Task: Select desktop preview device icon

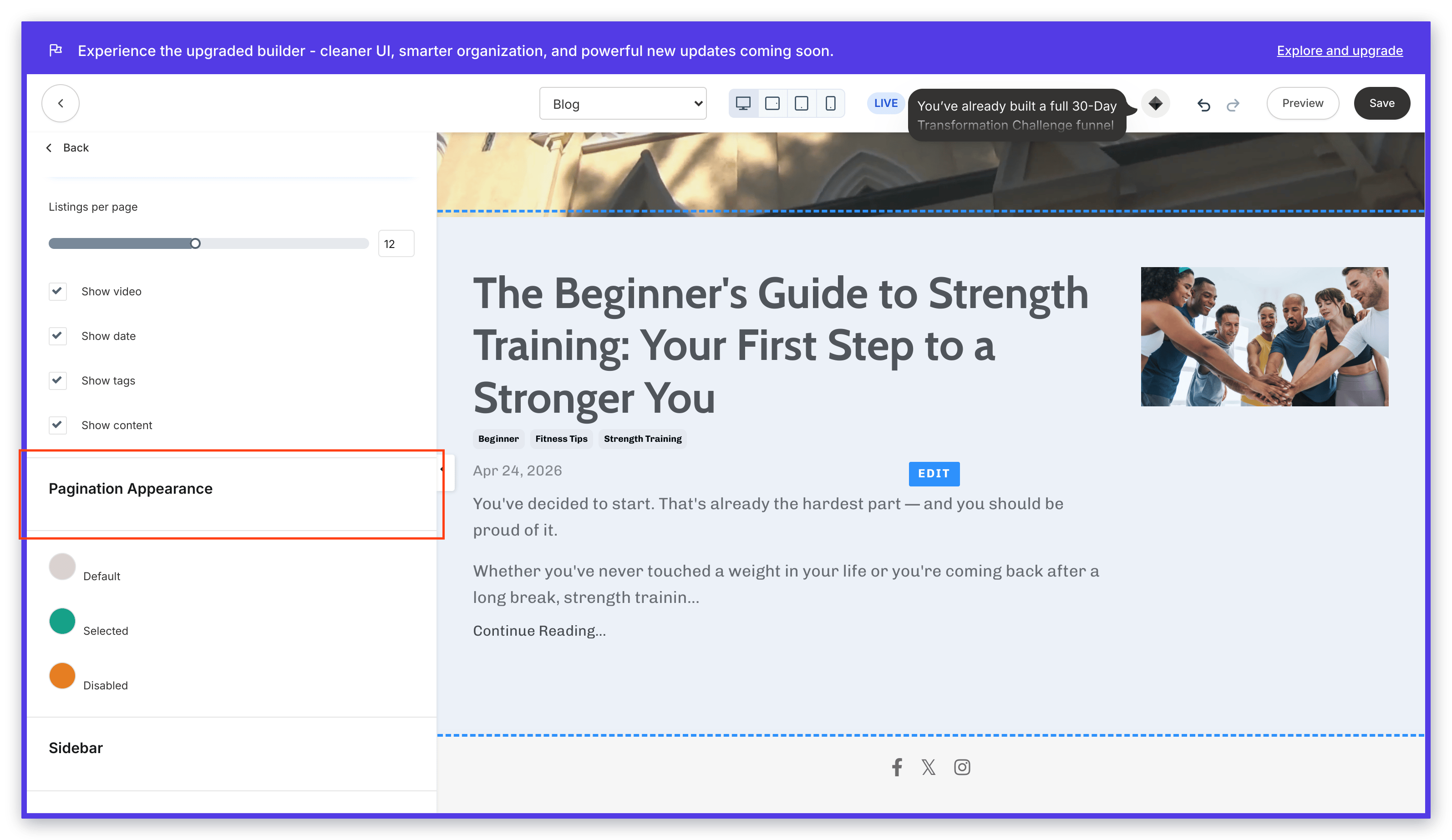Action: tap(743, 103)
